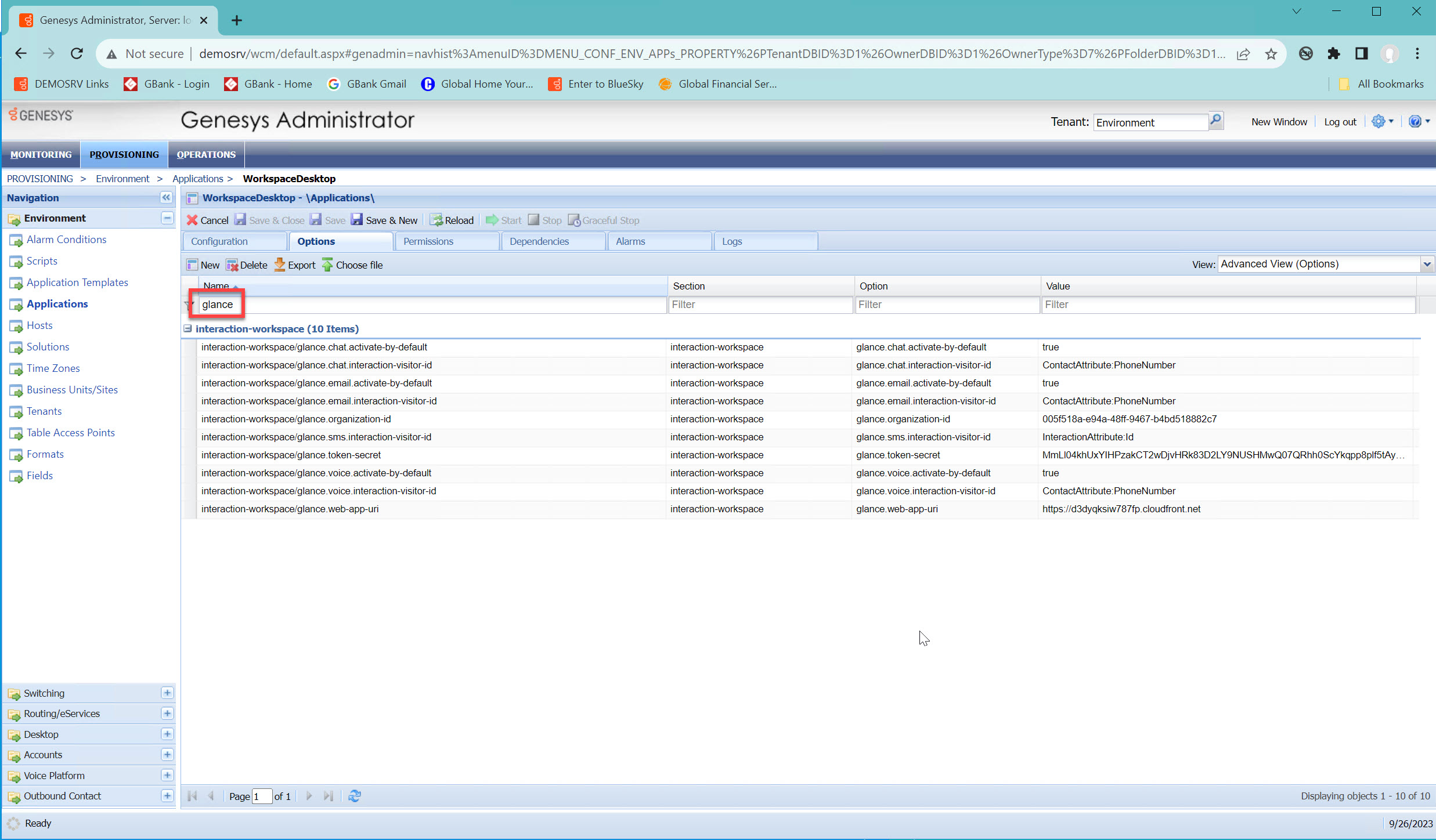Screen dimensions: 1436x840
Task: Click the Genesys logo
Action: click(41, 115)
